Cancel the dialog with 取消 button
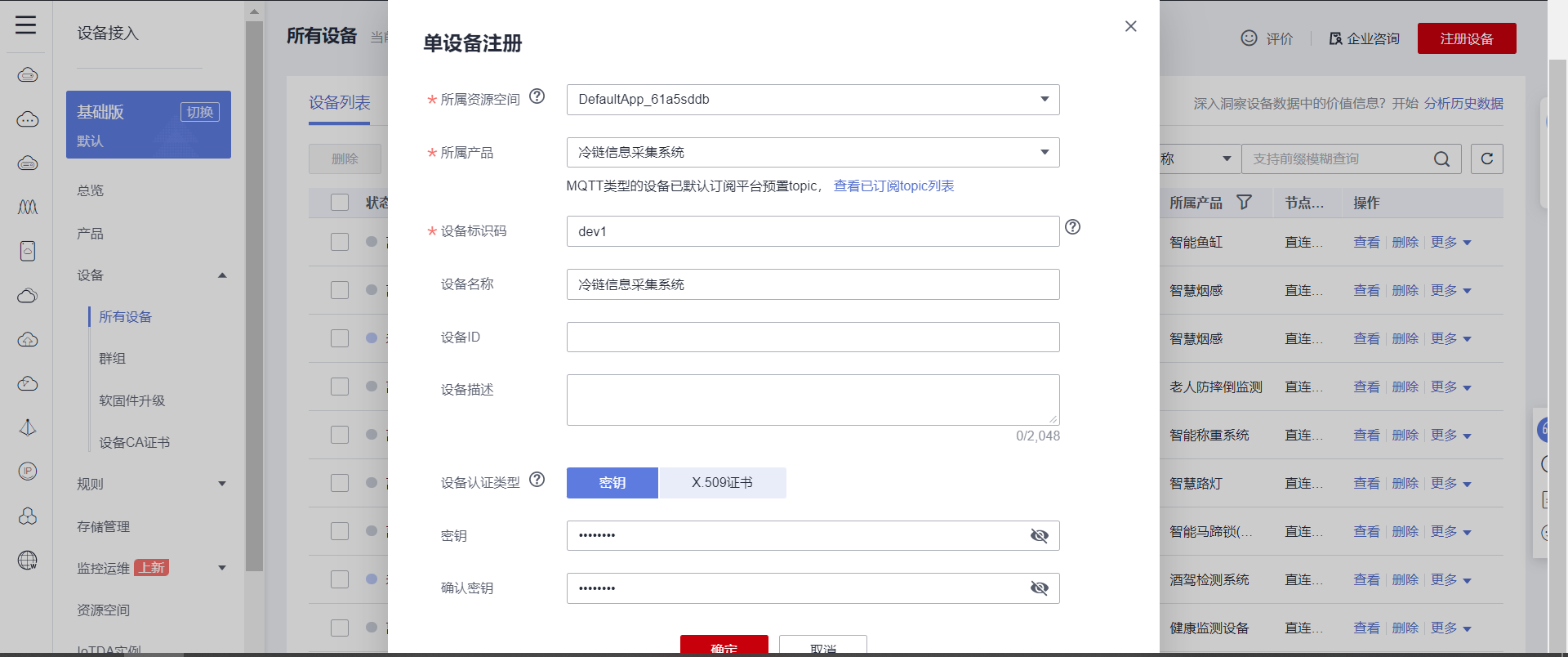The height and width of the screenshot is (657, 1568). tap(823, 645)
